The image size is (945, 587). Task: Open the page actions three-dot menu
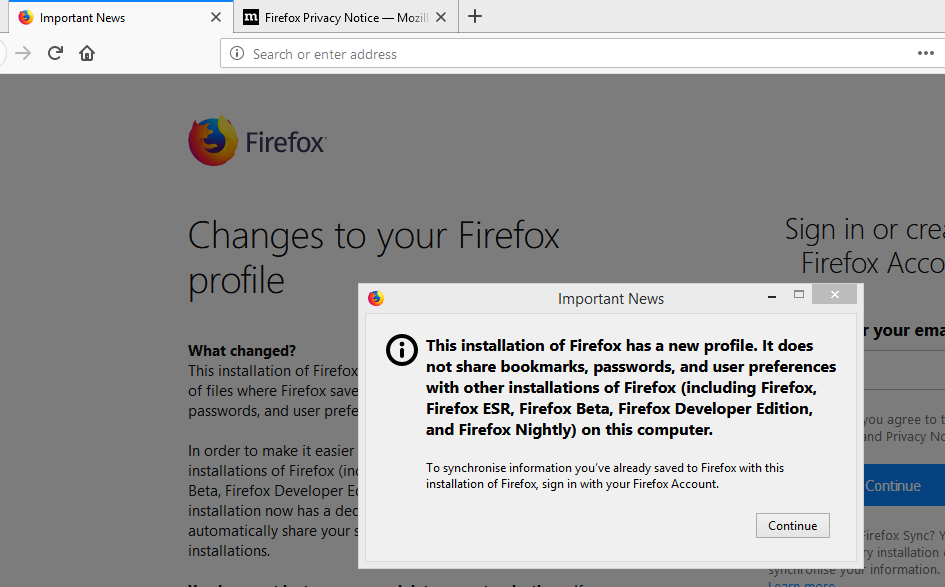(926, 53)
